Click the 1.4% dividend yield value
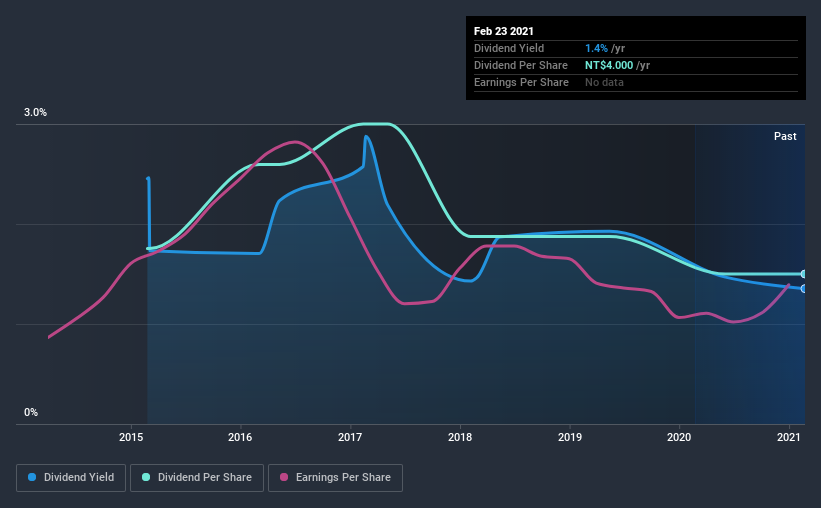Viewport: 821px width, 508px height. coord(596,48)
